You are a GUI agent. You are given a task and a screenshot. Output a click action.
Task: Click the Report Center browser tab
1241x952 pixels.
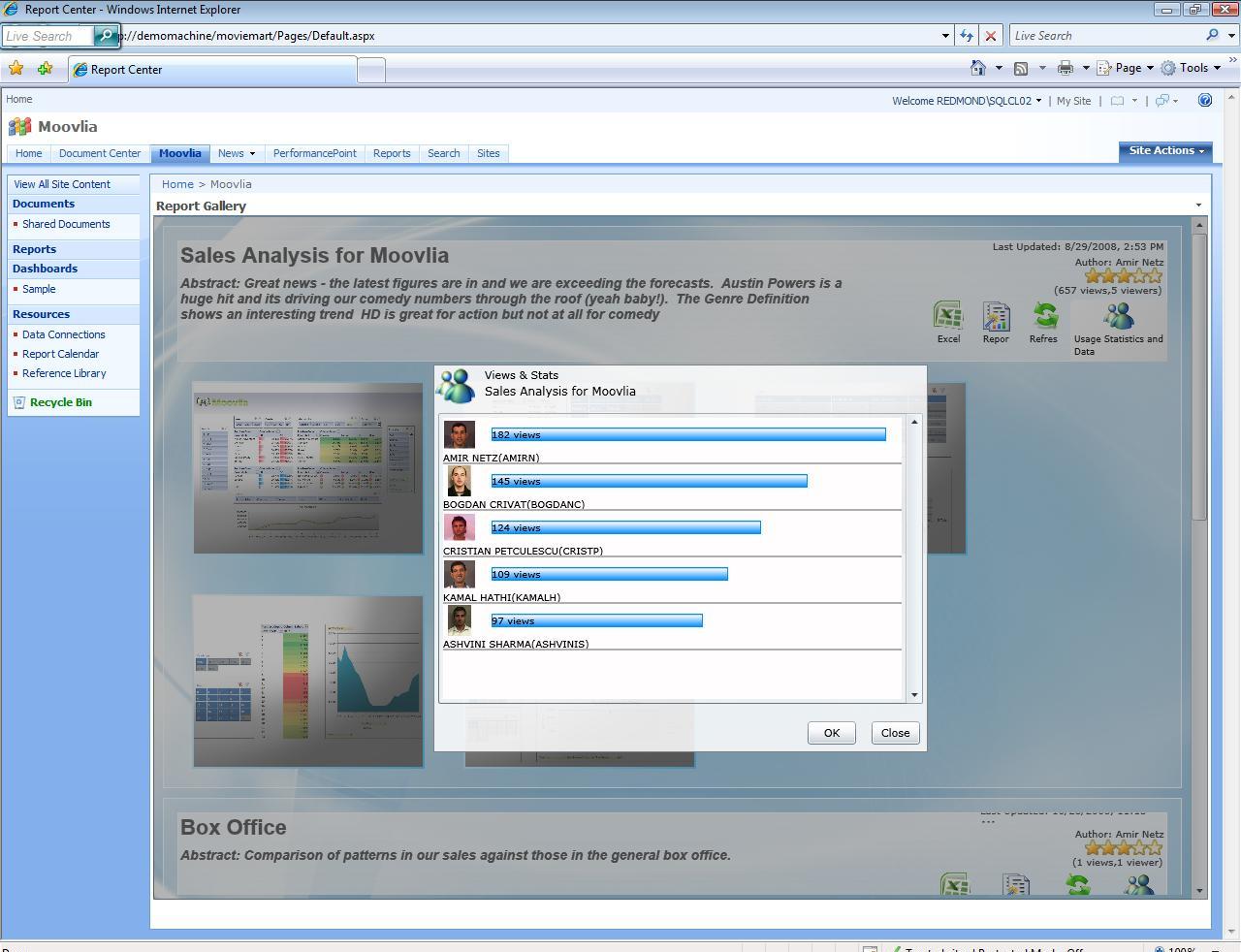coord(213,70)
